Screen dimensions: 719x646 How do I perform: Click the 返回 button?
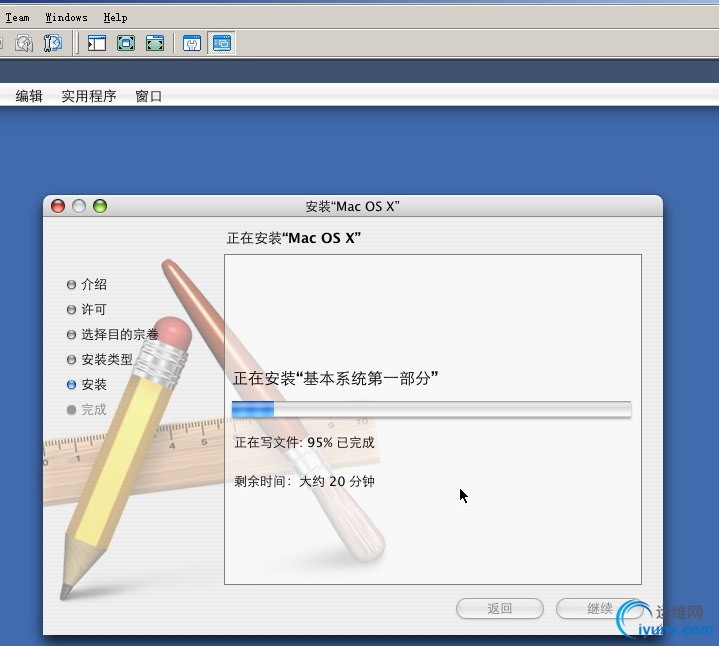click(x=500, y=608)
